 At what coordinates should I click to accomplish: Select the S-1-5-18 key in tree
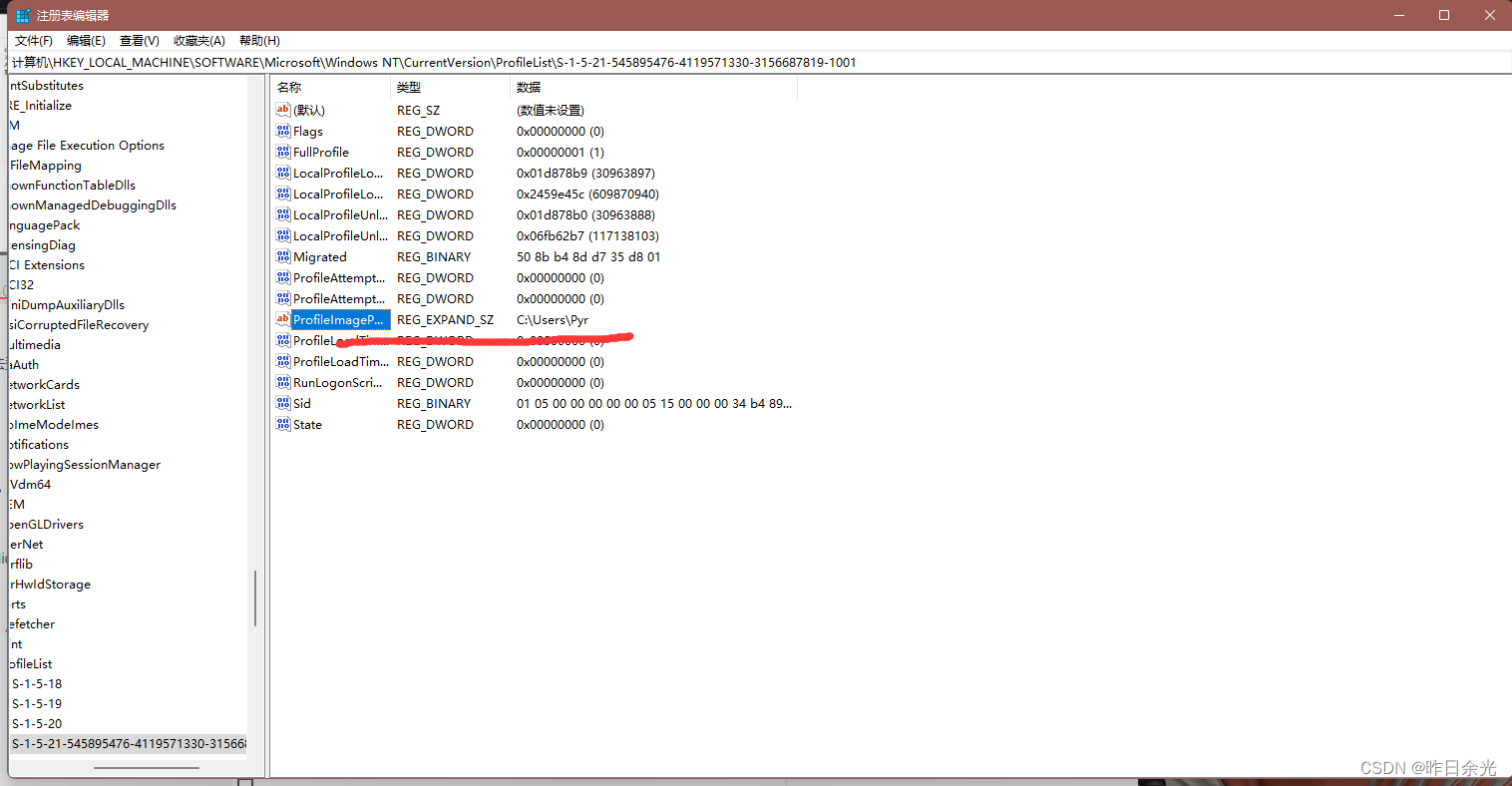(x=37, y=684)
